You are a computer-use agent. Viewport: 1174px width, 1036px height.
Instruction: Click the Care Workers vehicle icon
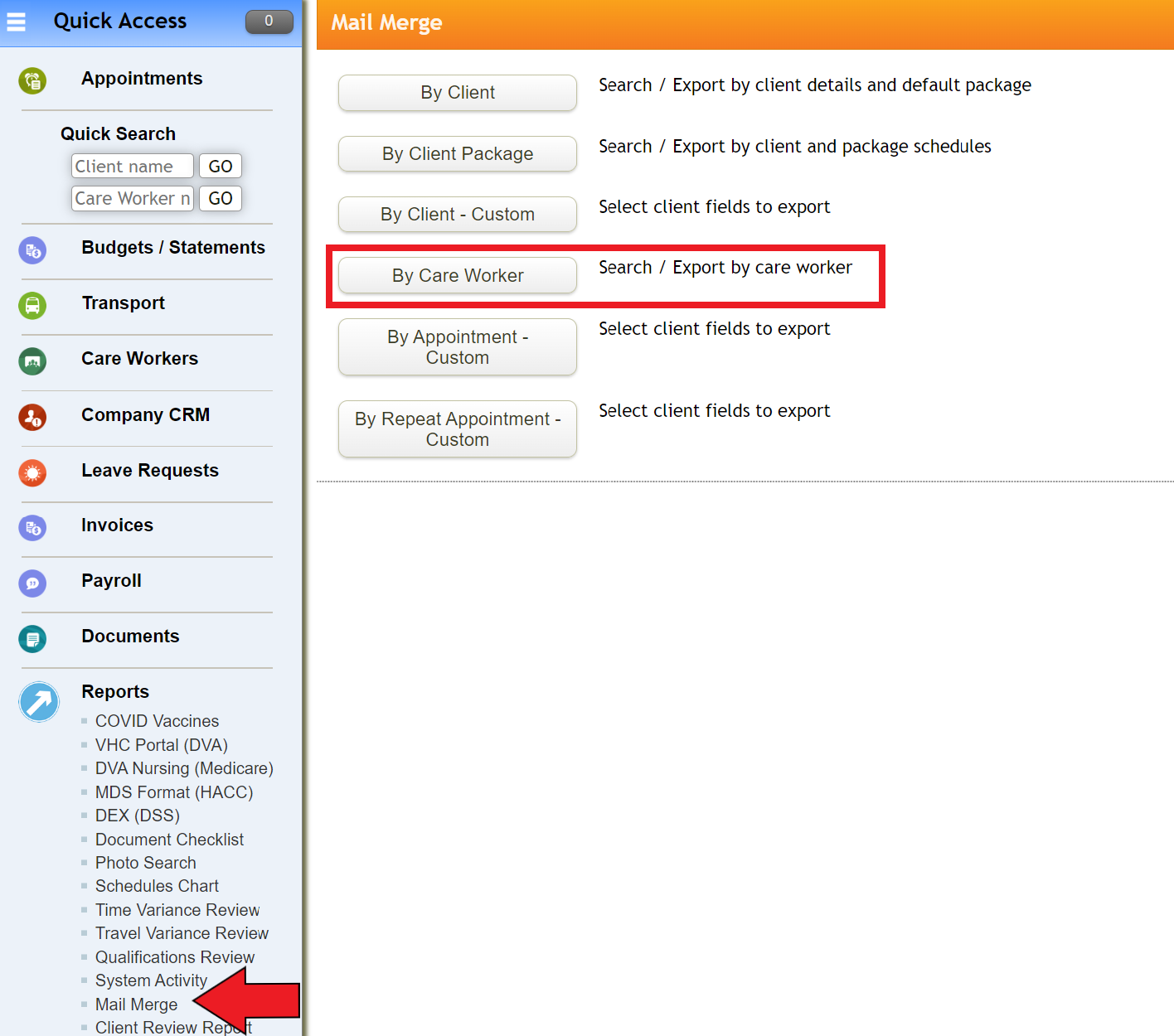point(32,361)
